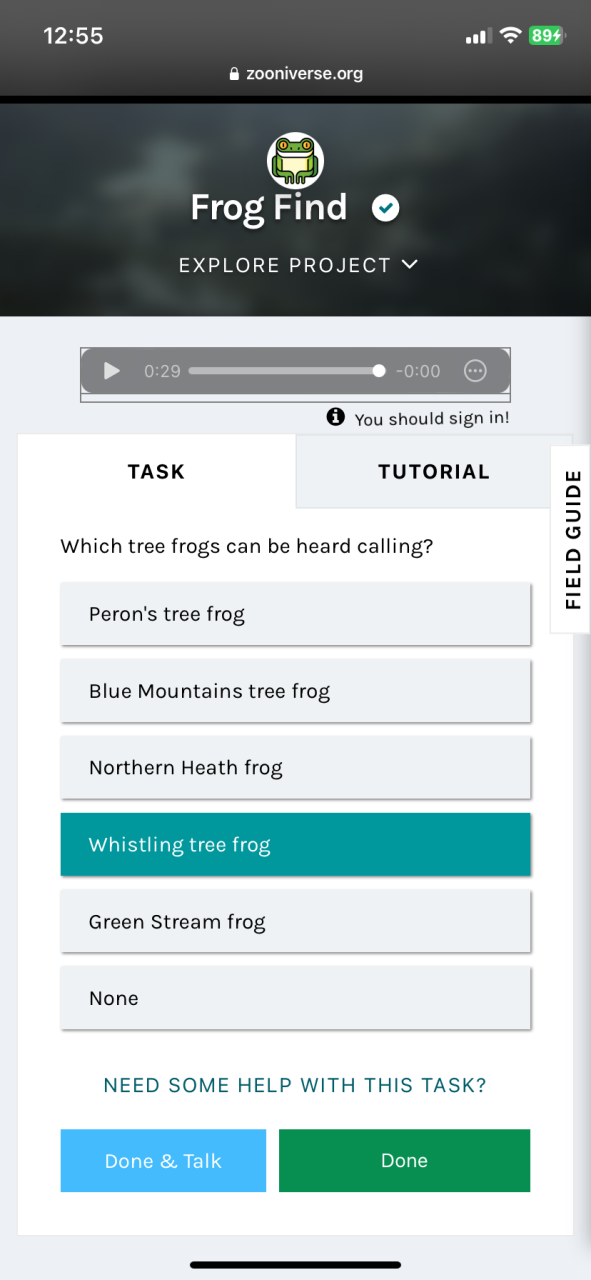591x1280 pixels.
Task: Select Peron's tree frog option
Action: click(295, 614)
